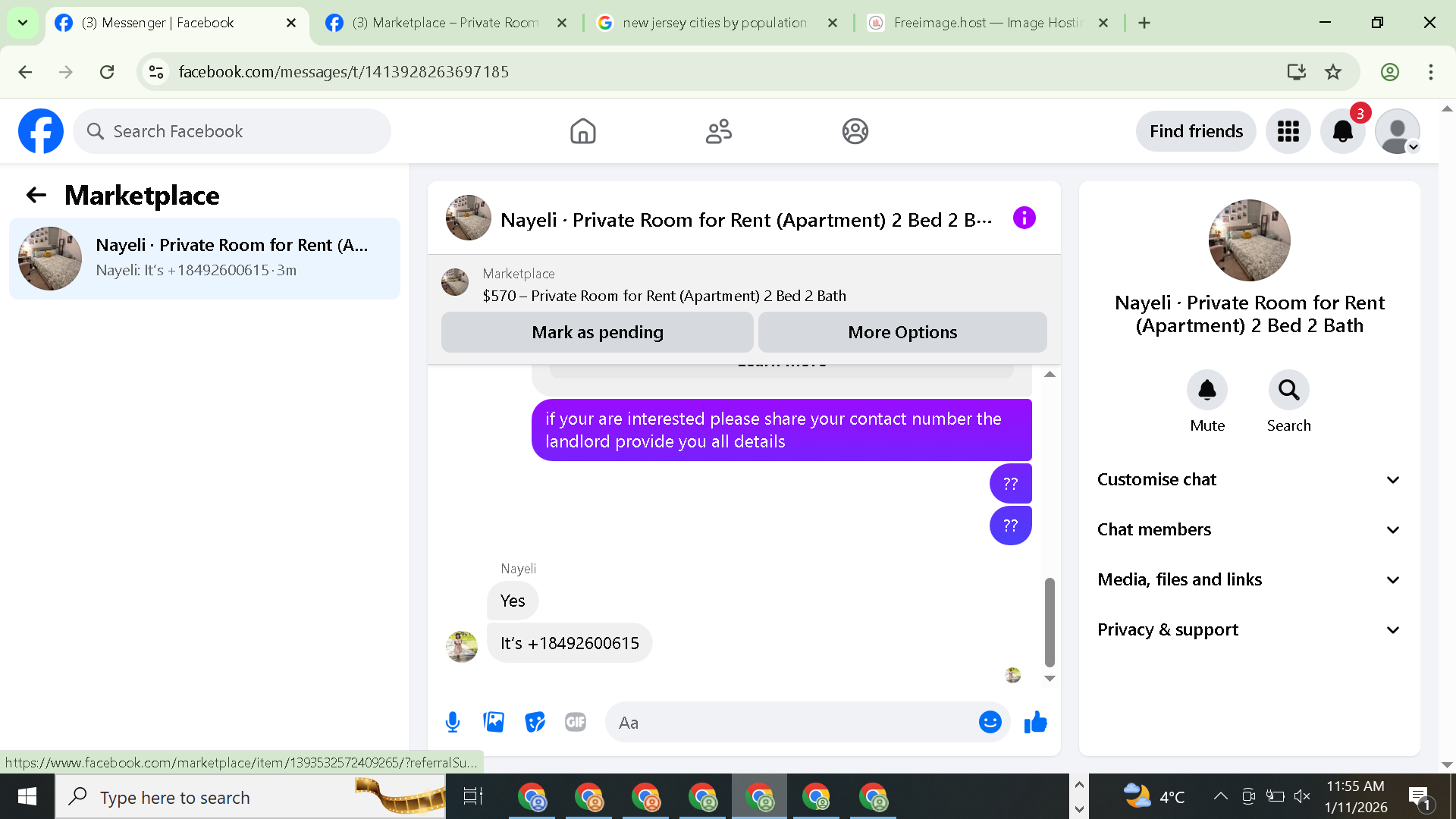Click the browser address bar URL
The width and height of the screenshot is (1456, 819).
(x=344, y=72)
